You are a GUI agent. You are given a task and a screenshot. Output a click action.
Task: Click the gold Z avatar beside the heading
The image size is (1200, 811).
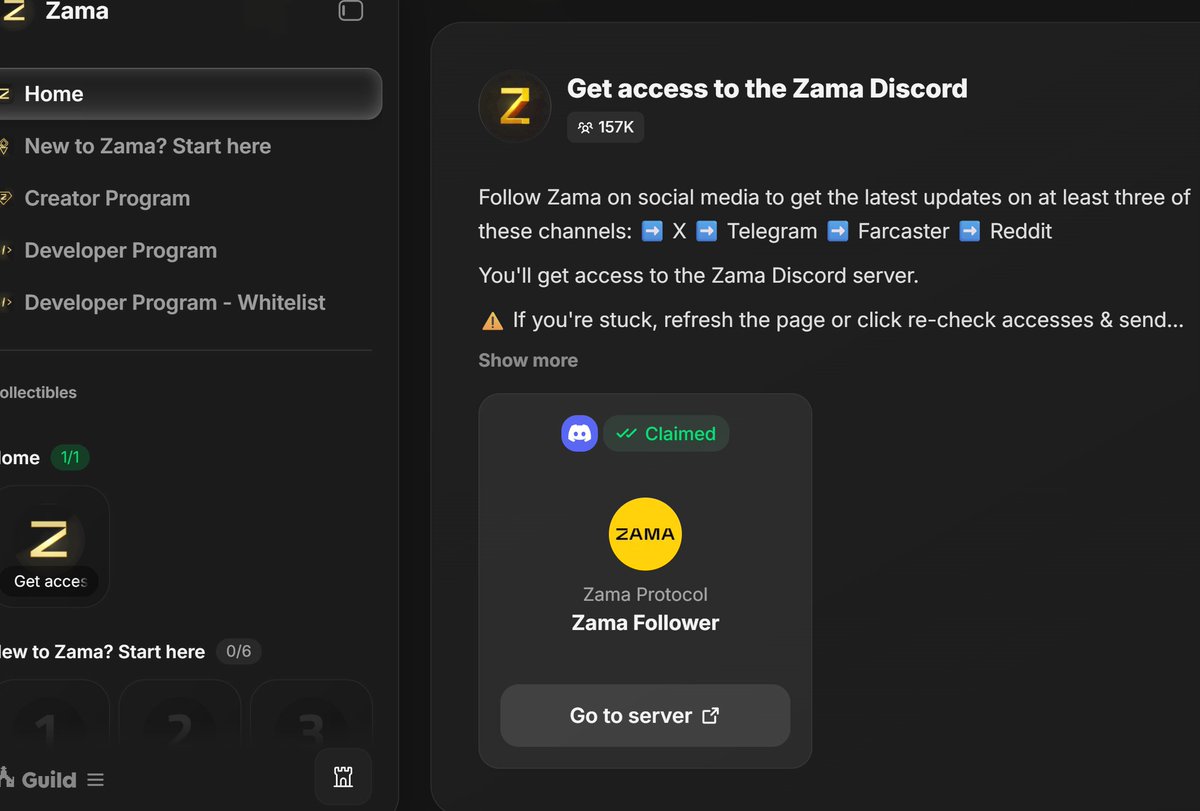514,106
